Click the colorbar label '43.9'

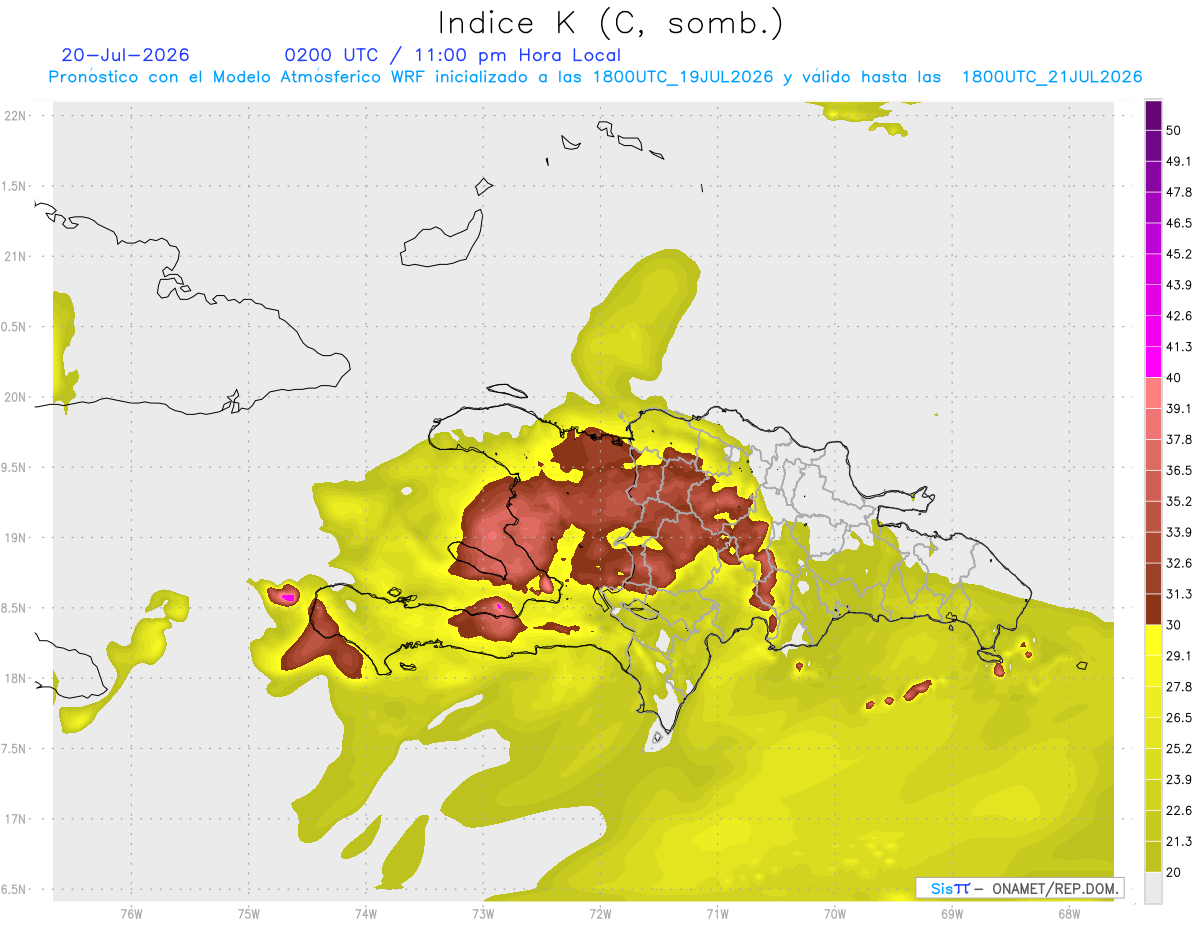1178,285
